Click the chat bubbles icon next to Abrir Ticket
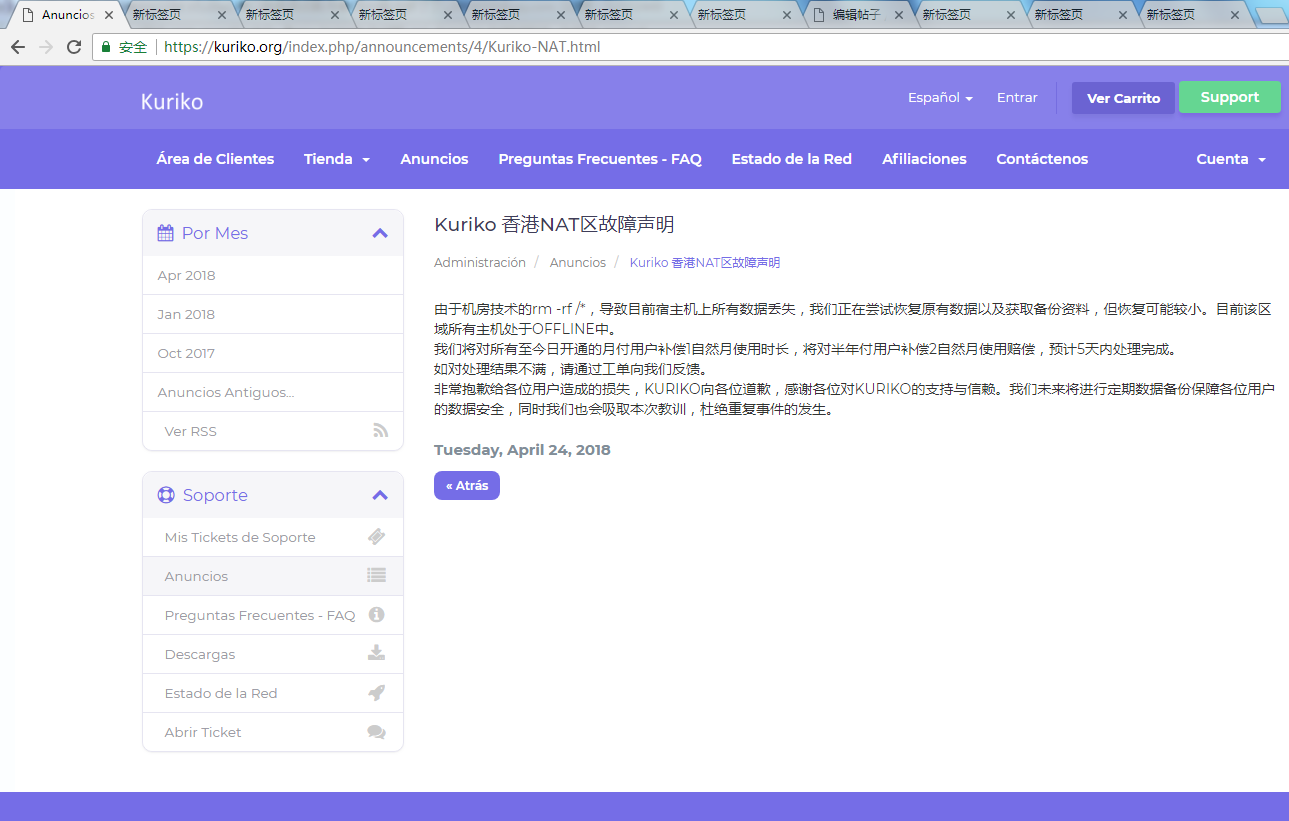Screen dimensions: 1289x821 click(377, 732)
